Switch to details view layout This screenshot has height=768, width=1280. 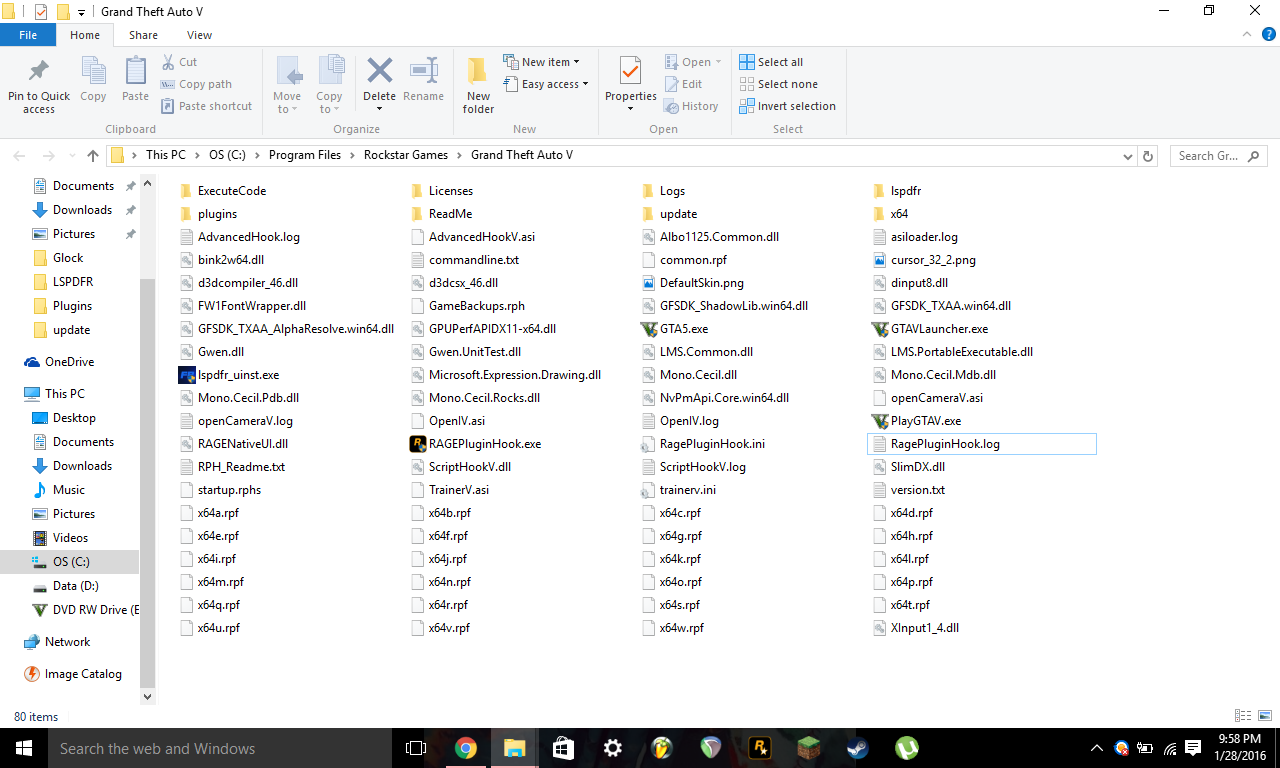coord(1243,716)
